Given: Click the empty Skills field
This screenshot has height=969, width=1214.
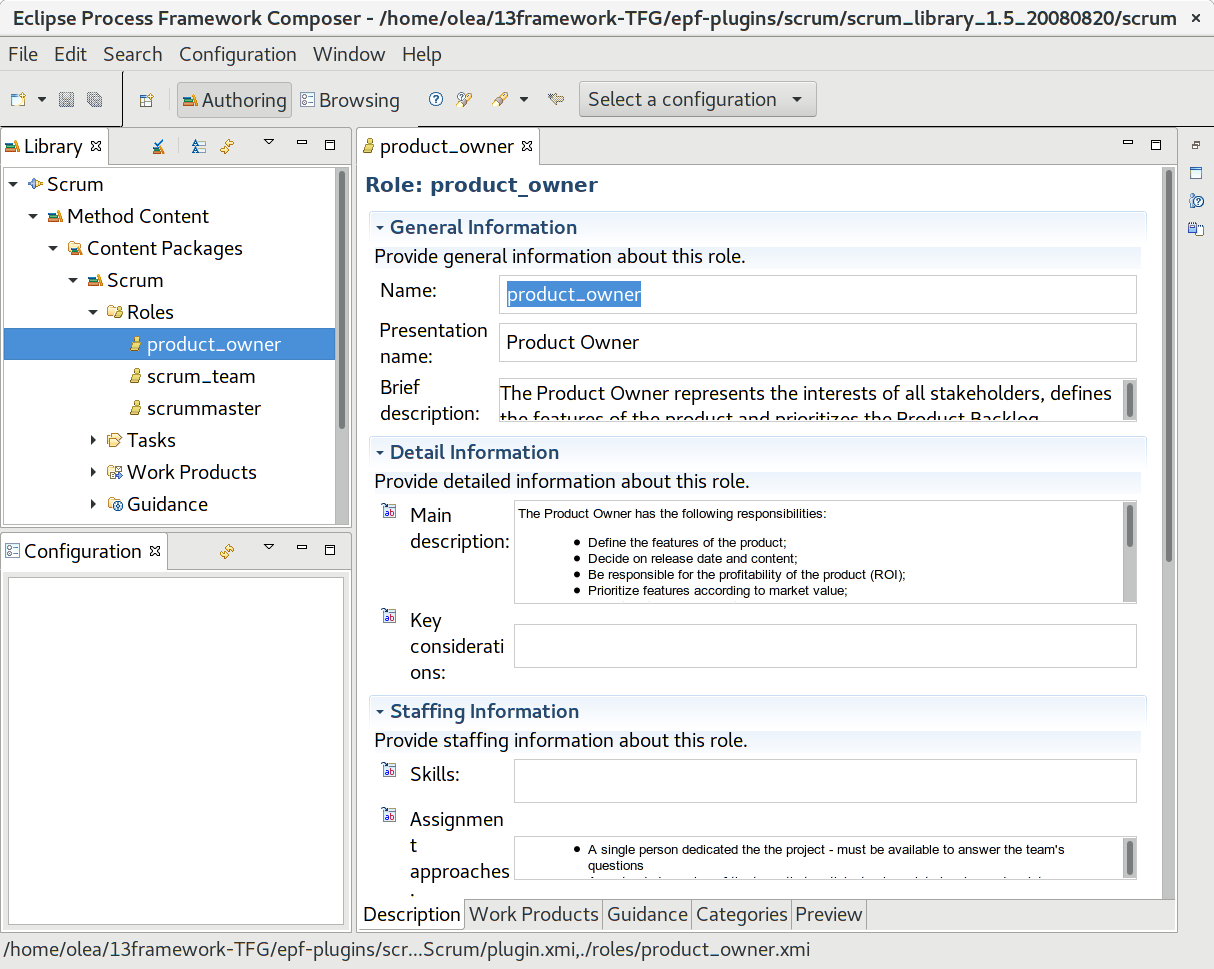Looking at the screenshot, I should click(825, 781).
